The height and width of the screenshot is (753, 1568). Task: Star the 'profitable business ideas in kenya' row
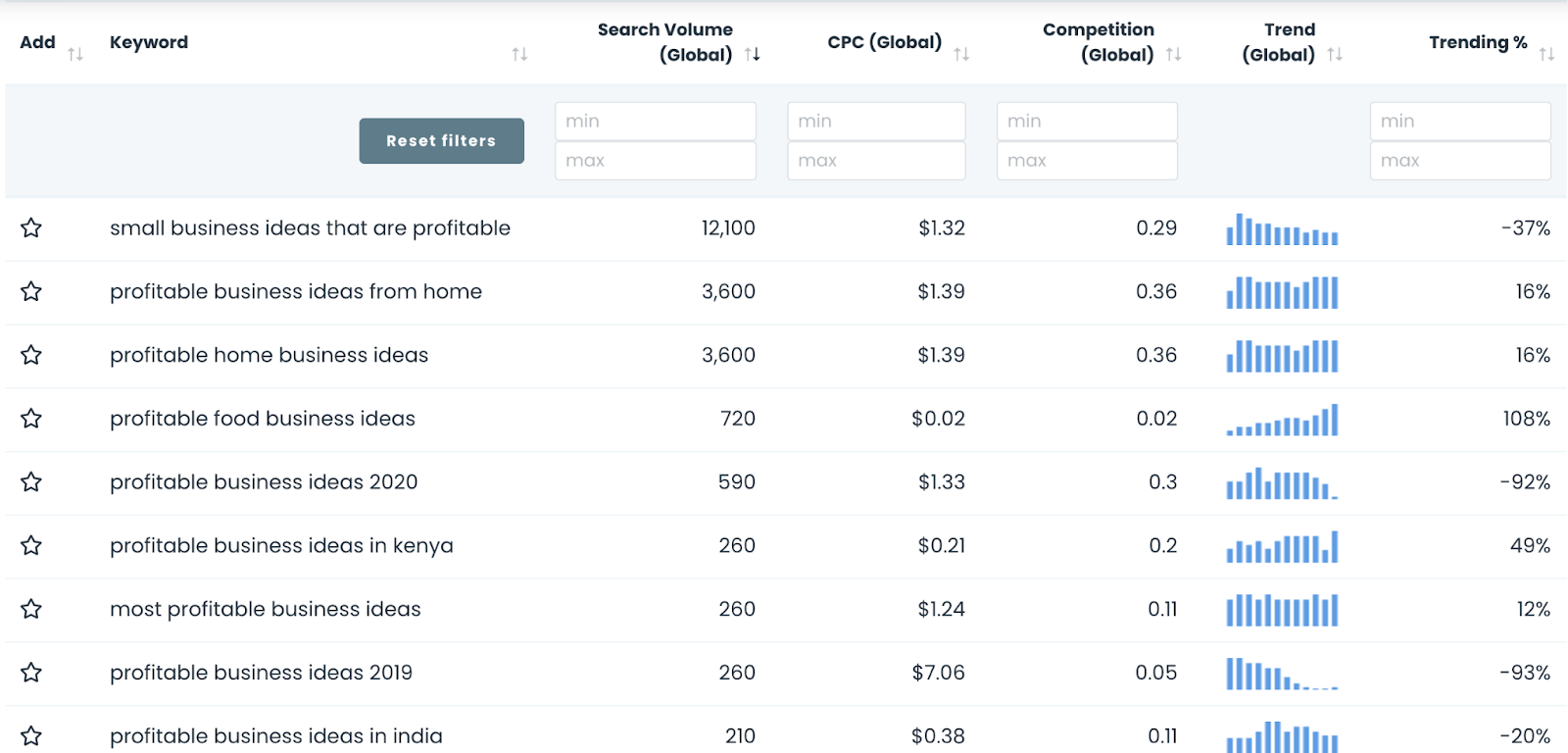[31, 545]
